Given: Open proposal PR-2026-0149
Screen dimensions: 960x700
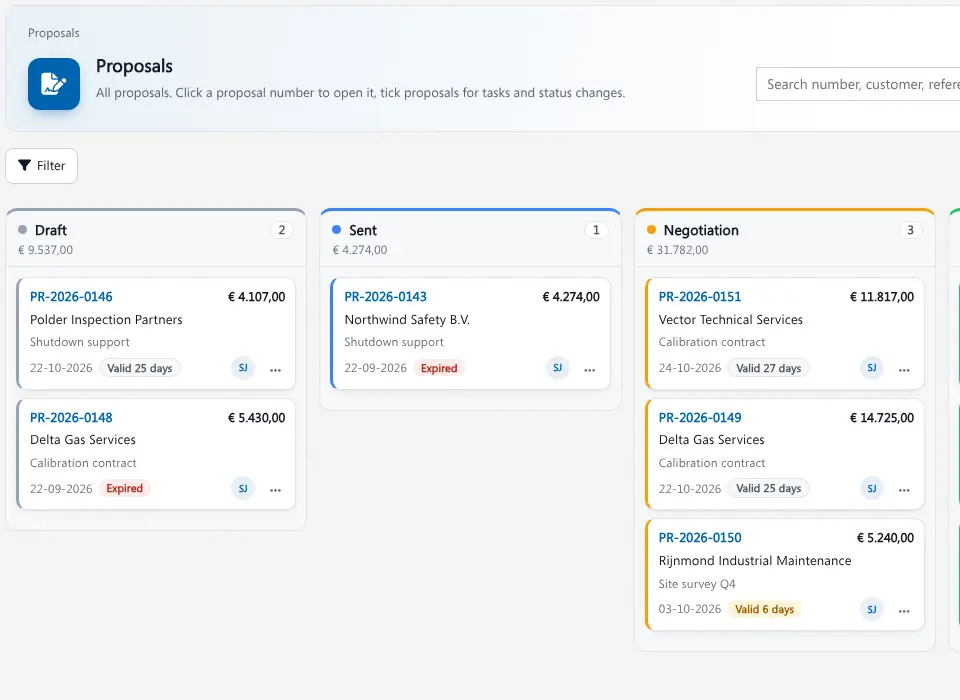Looking at the screenshot, I should [700, 418].
